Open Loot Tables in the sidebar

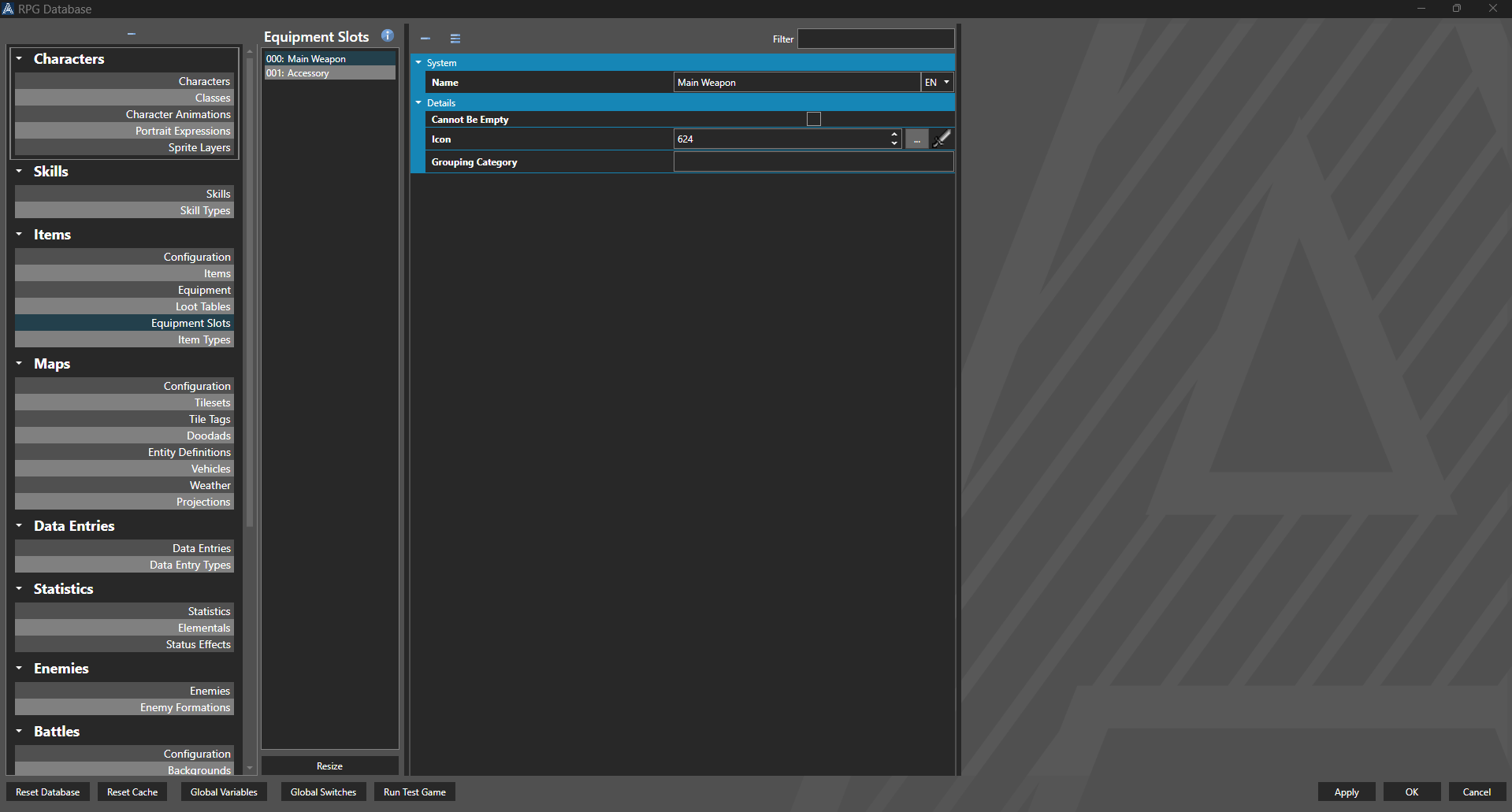(202, 306)
